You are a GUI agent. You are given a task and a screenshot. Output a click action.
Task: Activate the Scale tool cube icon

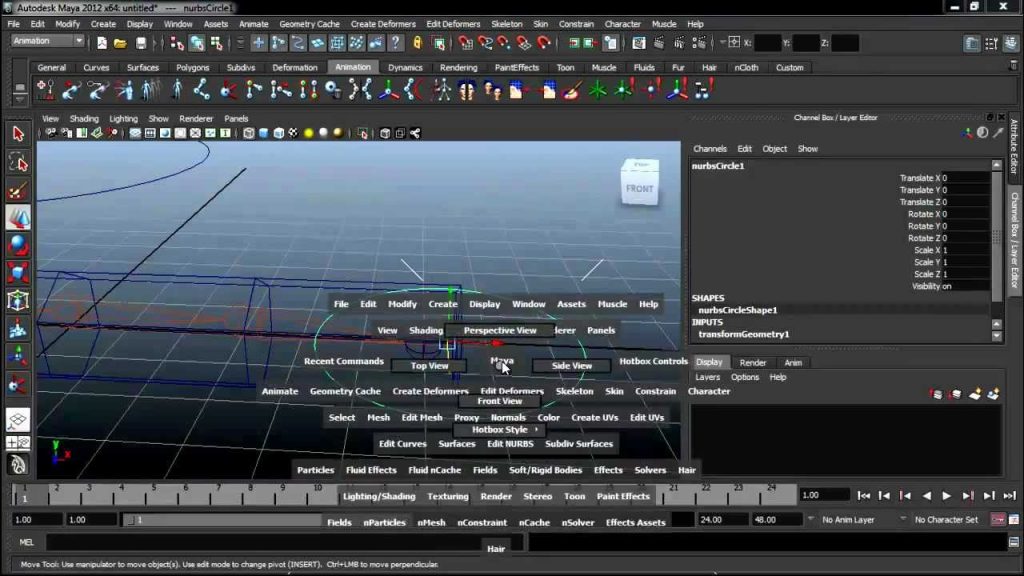[x=18, y=274]
